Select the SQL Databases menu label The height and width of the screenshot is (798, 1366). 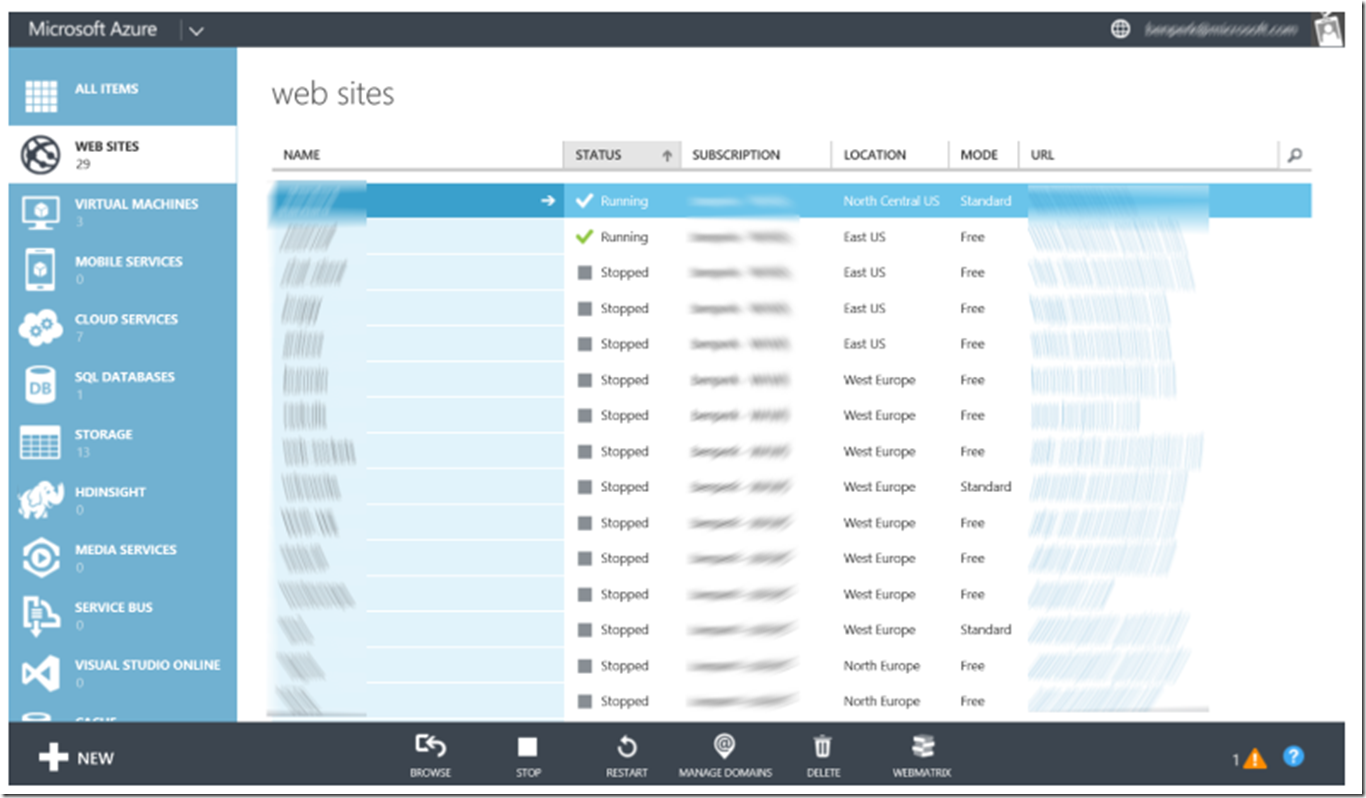(x=125, y=377)
